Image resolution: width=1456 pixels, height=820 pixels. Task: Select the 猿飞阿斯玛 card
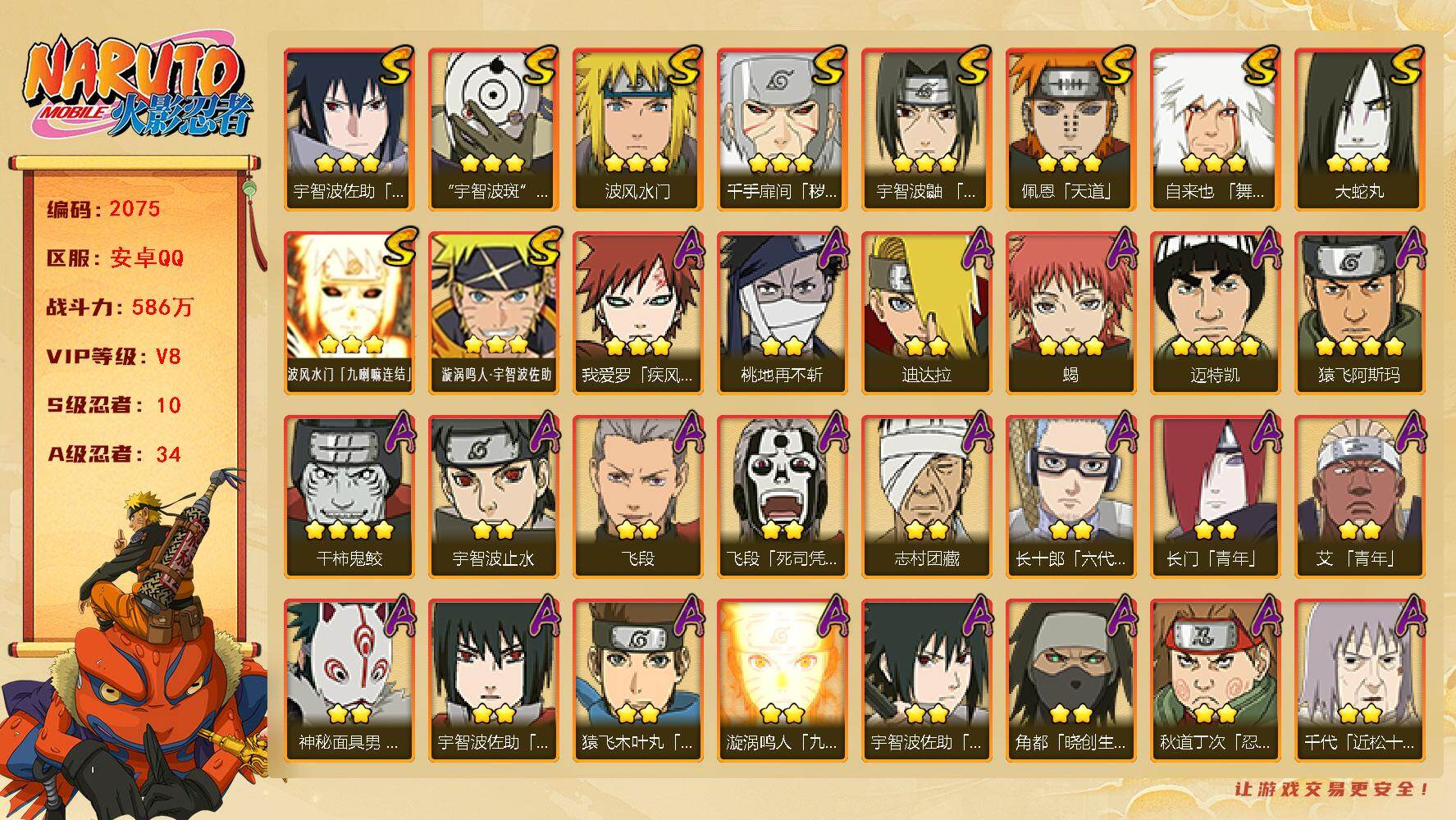1359,312
